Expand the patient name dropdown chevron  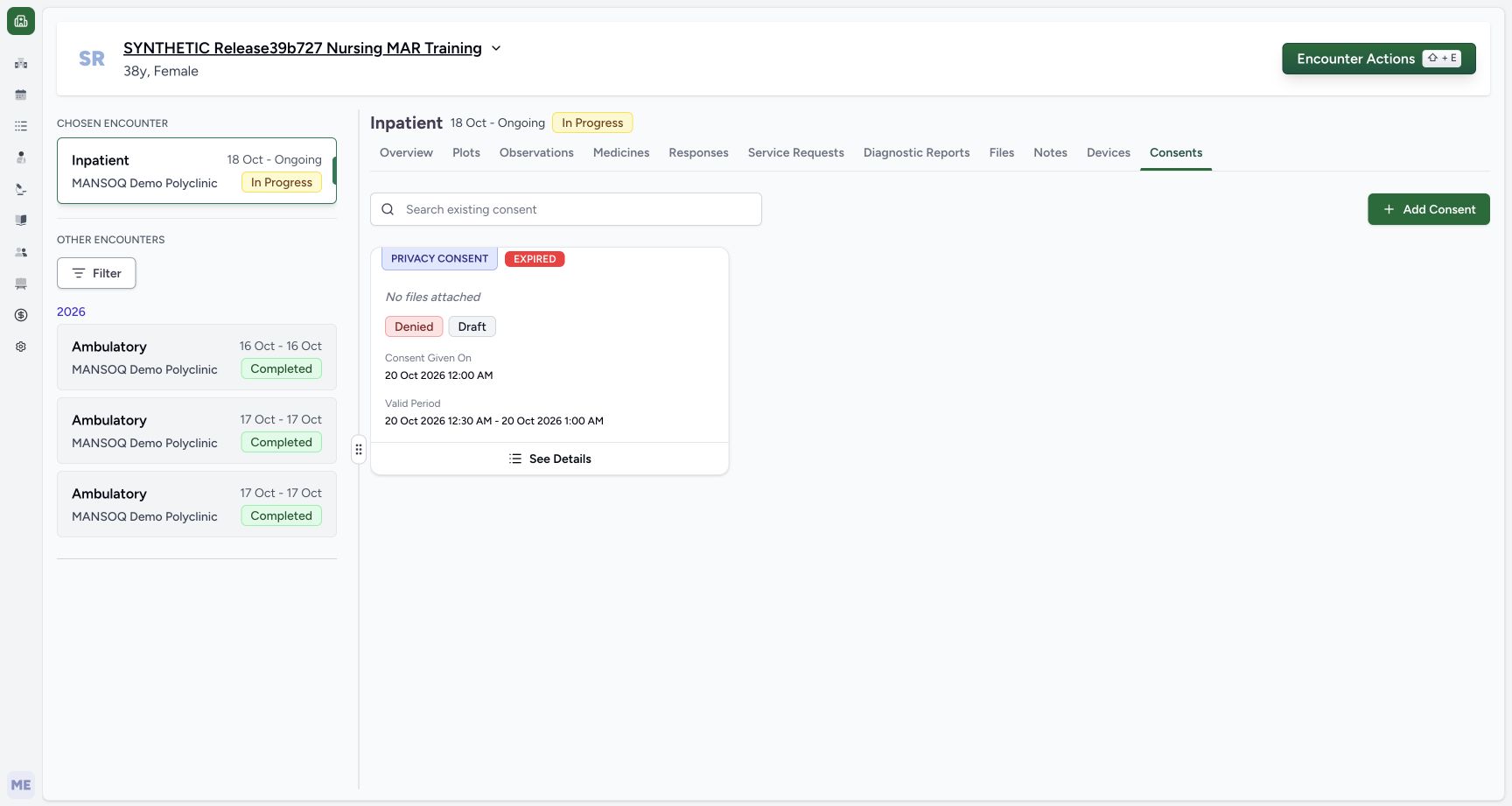[496, 48]
